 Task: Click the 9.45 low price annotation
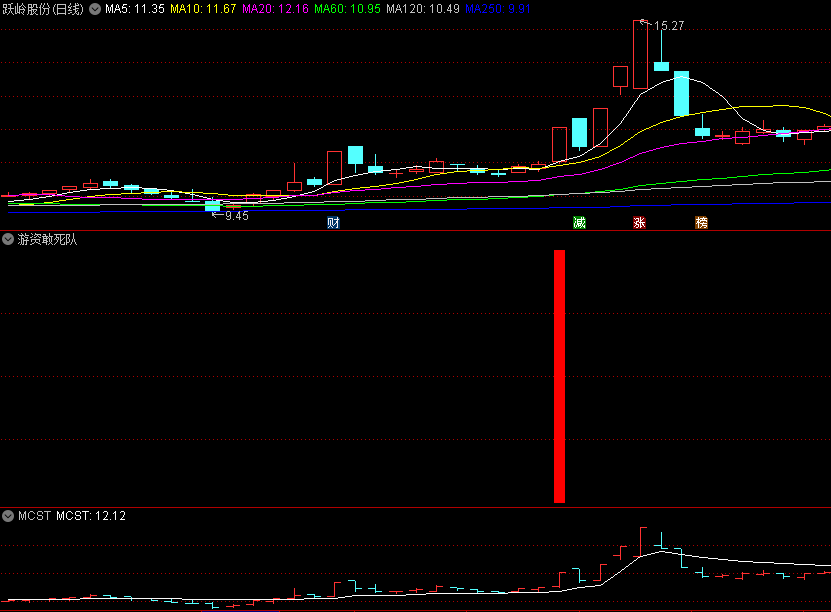pyautogui.click(x=236, y=216)
